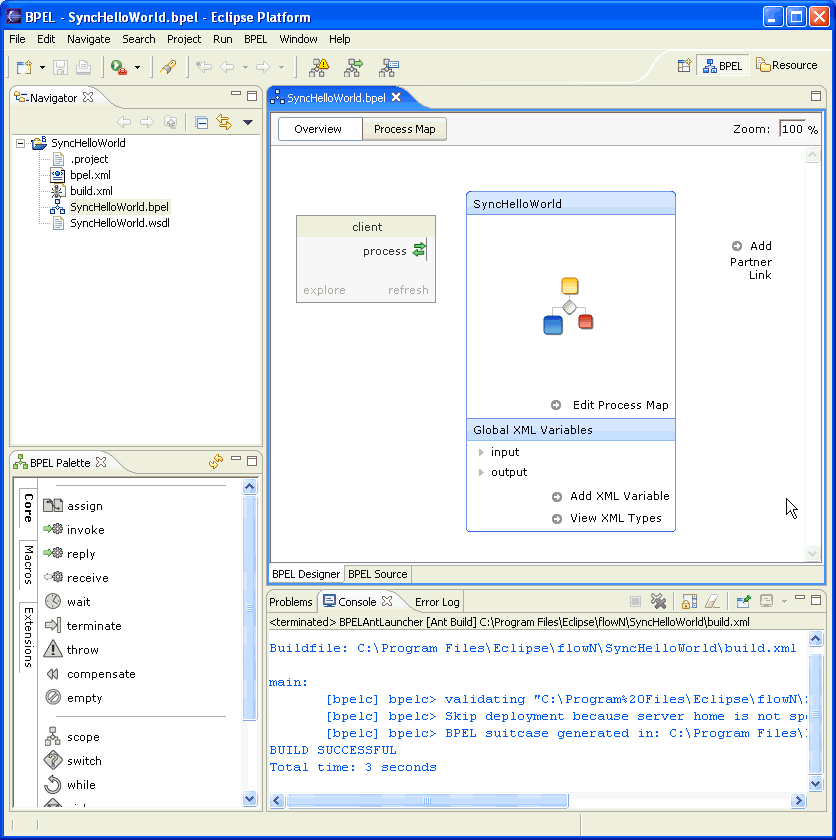Switch to the BPEL Source tab
The width and height of the screenshot is (836, 840).
(378, 574)
